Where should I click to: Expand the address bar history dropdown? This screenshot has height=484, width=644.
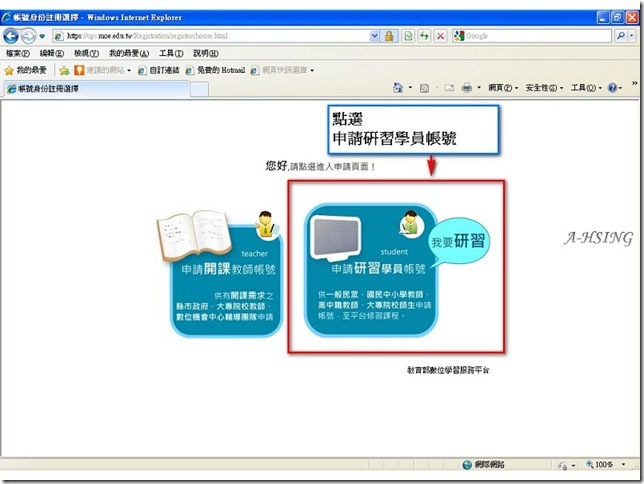(x=374, y=36)
